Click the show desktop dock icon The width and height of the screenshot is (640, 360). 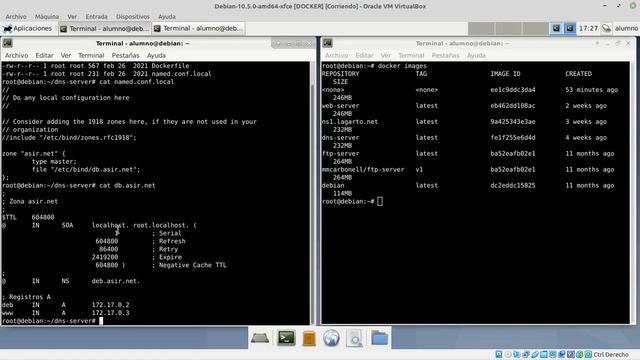pos(260,338)
